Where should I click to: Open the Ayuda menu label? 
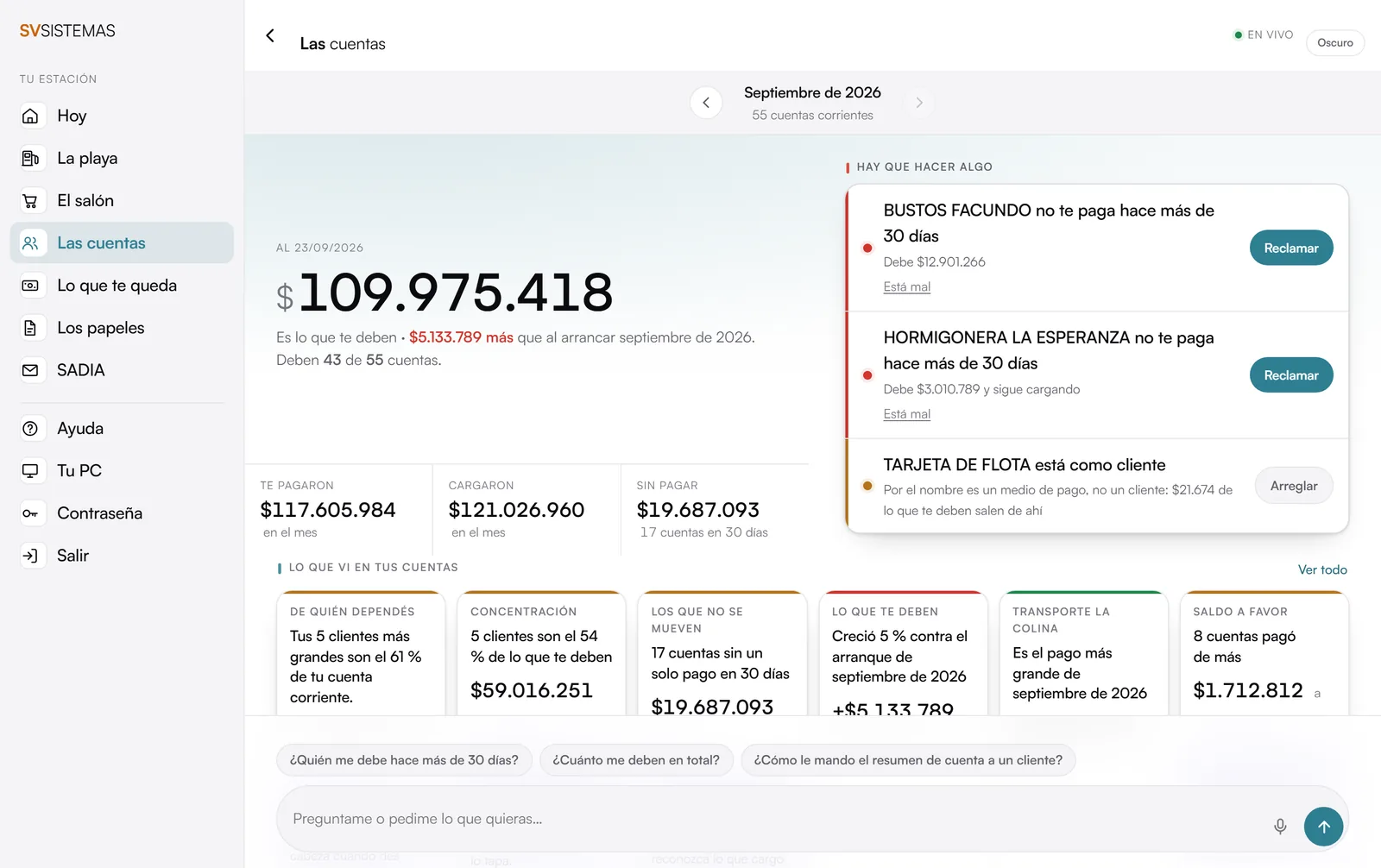click(x=80, y=428)
